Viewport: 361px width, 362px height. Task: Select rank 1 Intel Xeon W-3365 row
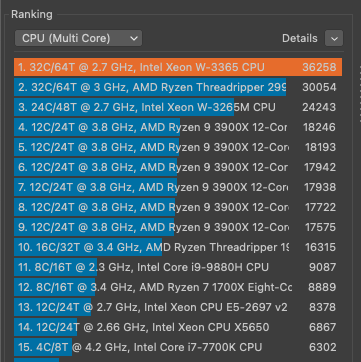tap(178, 67)
